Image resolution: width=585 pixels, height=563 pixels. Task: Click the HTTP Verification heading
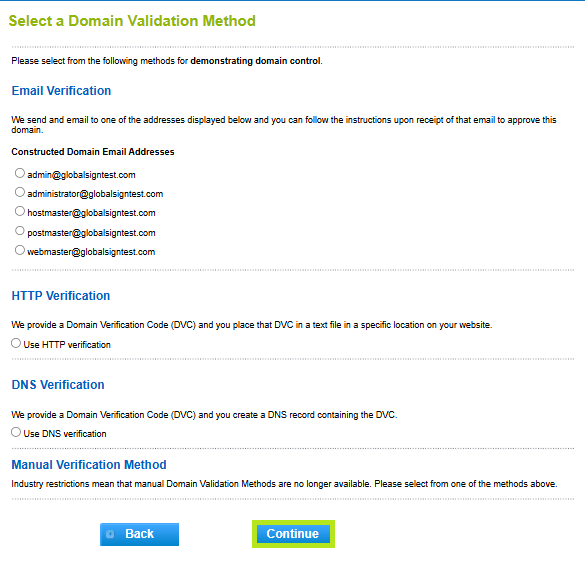point(61,296)
